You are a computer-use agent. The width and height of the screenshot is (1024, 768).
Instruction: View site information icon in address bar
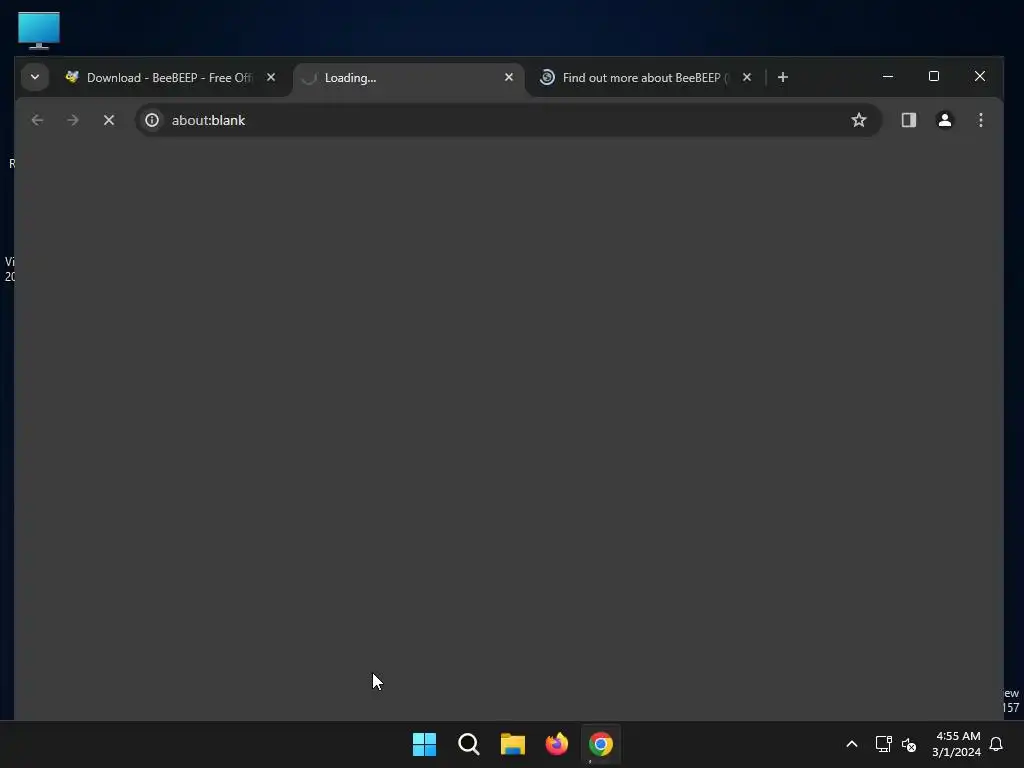(152, 120)
